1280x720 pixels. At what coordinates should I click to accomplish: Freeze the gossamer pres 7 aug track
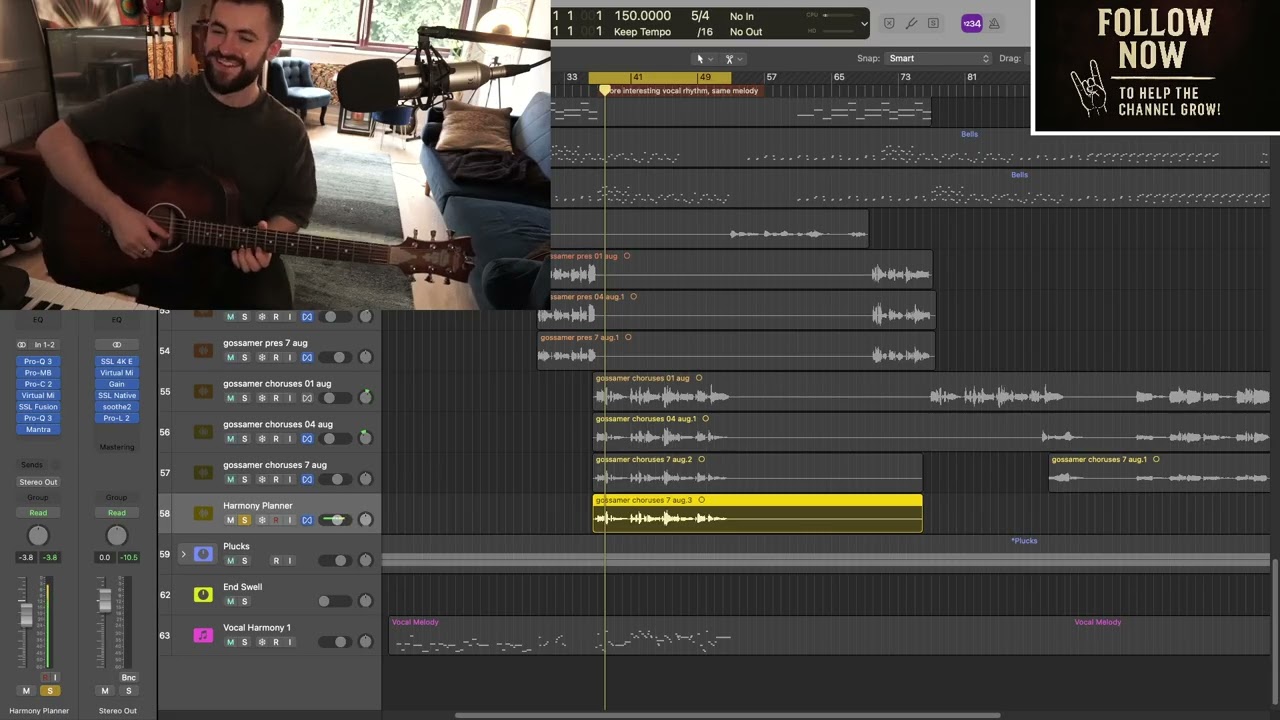point(262,358)
